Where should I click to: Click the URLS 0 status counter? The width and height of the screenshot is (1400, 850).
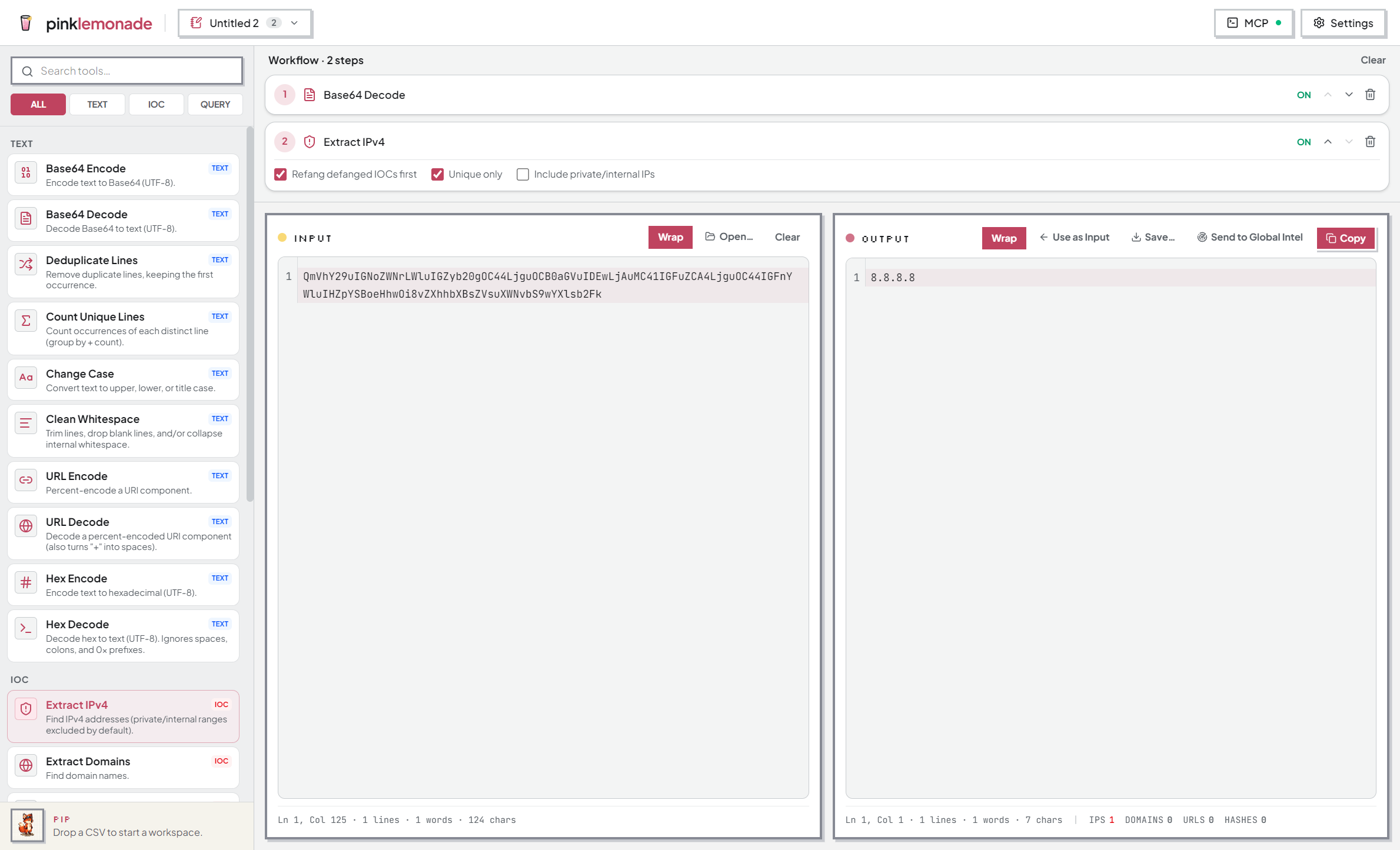[1198, 820]
